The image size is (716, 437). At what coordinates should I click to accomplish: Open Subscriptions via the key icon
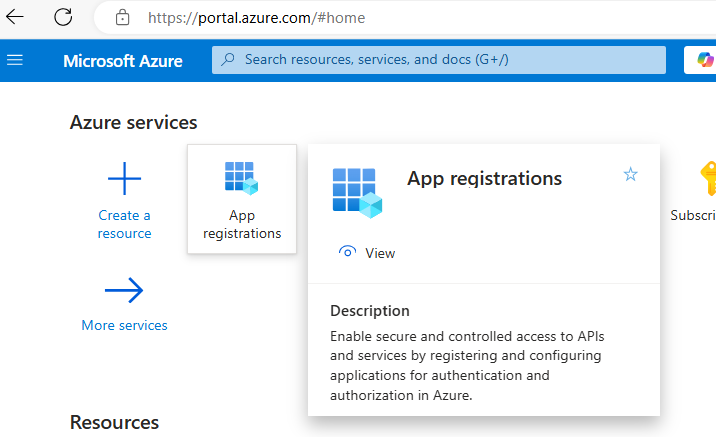point(707,178)
